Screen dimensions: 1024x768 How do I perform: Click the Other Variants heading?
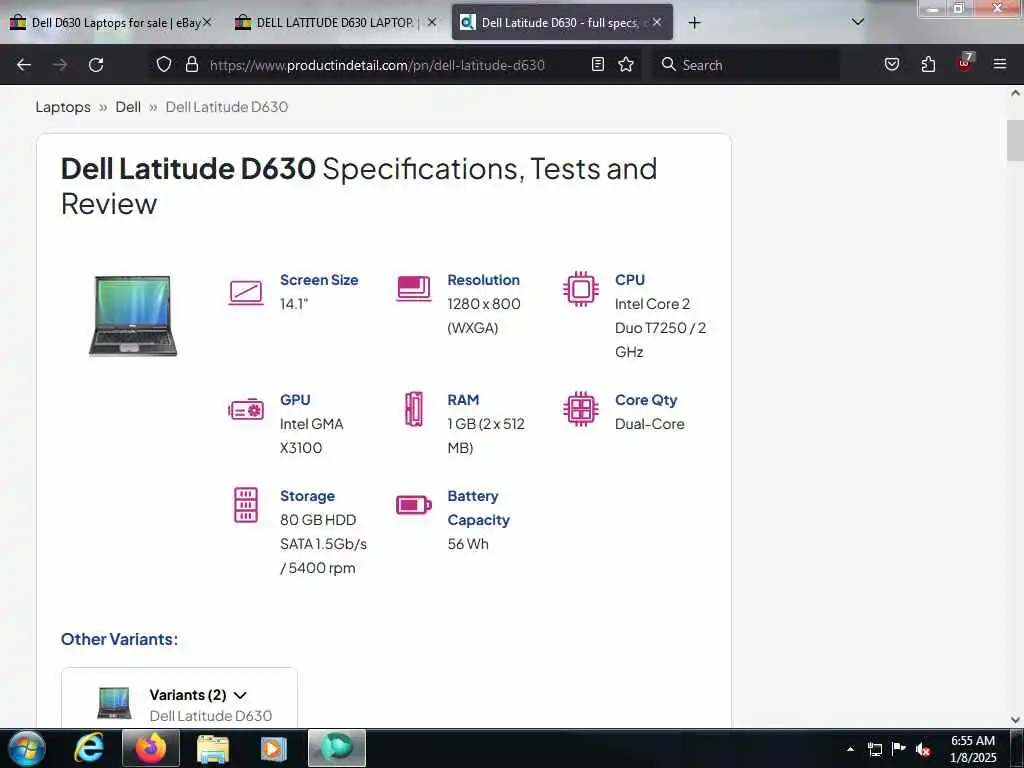click(x=119, y=639)
